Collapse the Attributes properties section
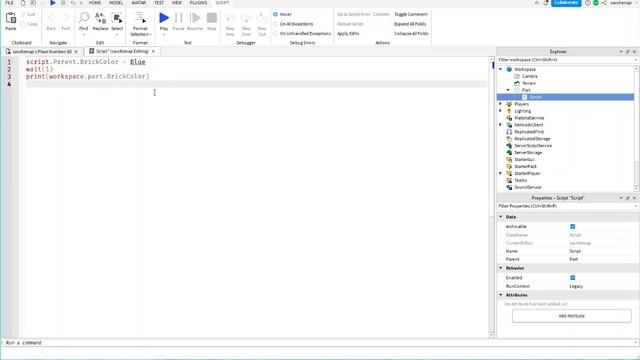The height and width of the screenshot is (360, 640). (x=501, y=295)
